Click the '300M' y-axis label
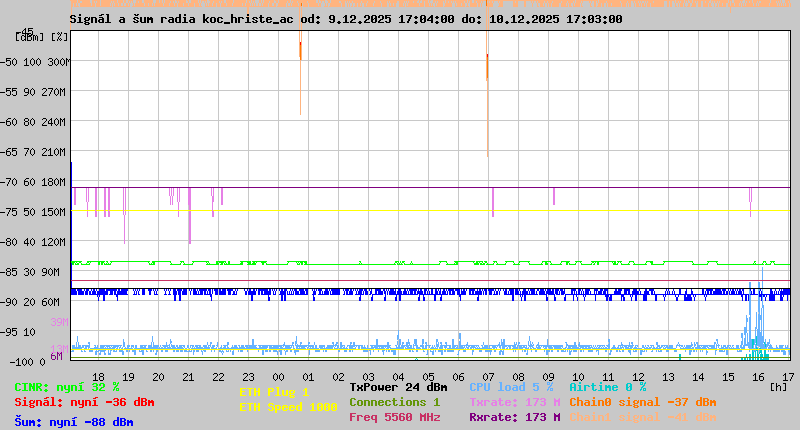The width and height of the screenshot is (800, 430). click(58, 62)
